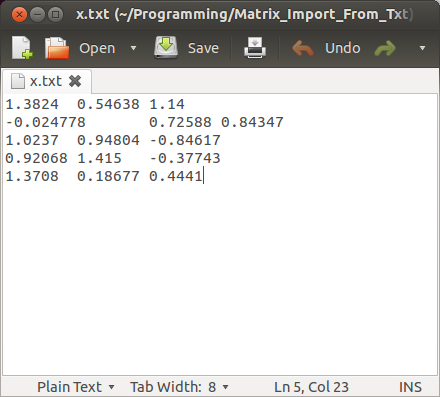Screen dimensions: 440x397
Task: Click the Undo text label
Action: (343, 48)
